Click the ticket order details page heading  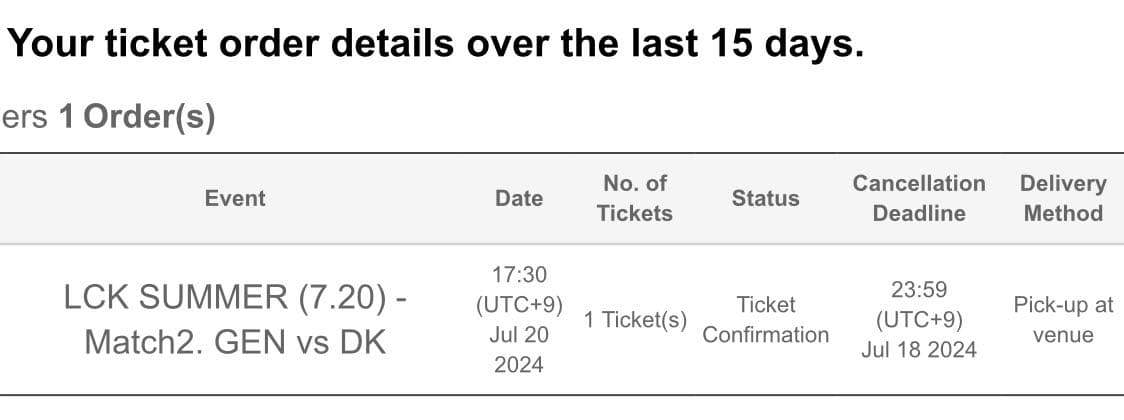click(435, 43)
